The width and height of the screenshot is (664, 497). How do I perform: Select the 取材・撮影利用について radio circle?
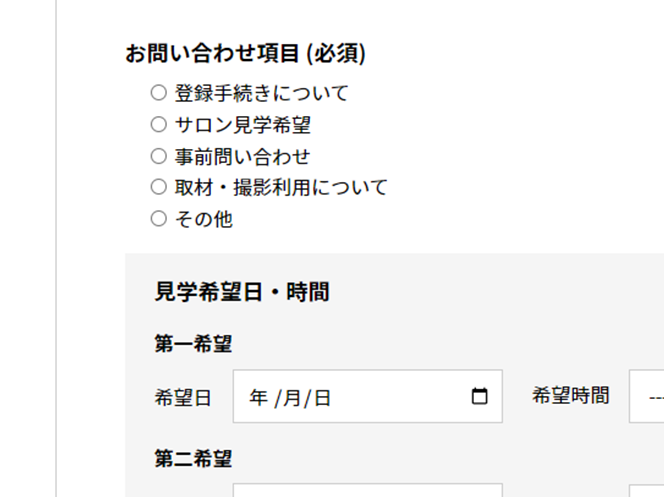(158, 187)
